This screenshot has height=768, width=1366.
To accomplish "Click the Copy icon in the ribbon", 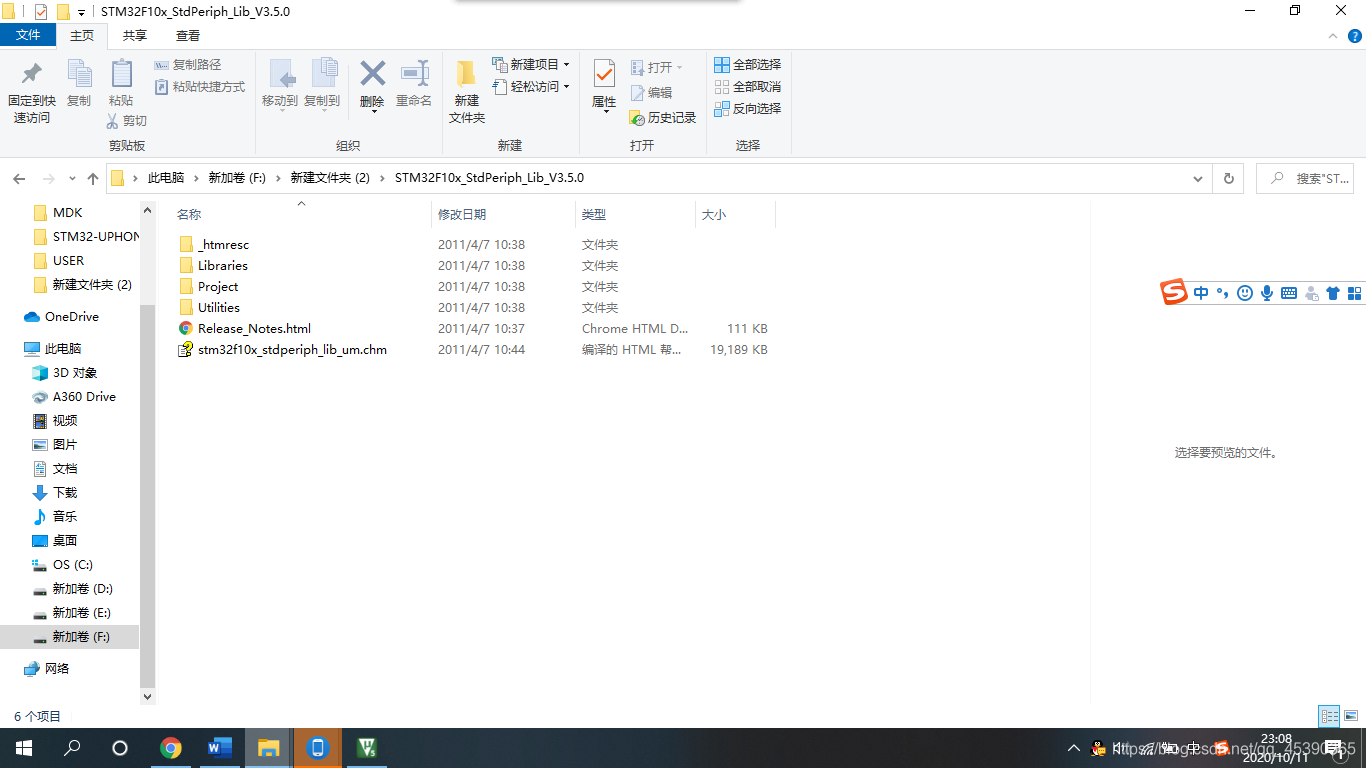I will (x=79, y=74).
